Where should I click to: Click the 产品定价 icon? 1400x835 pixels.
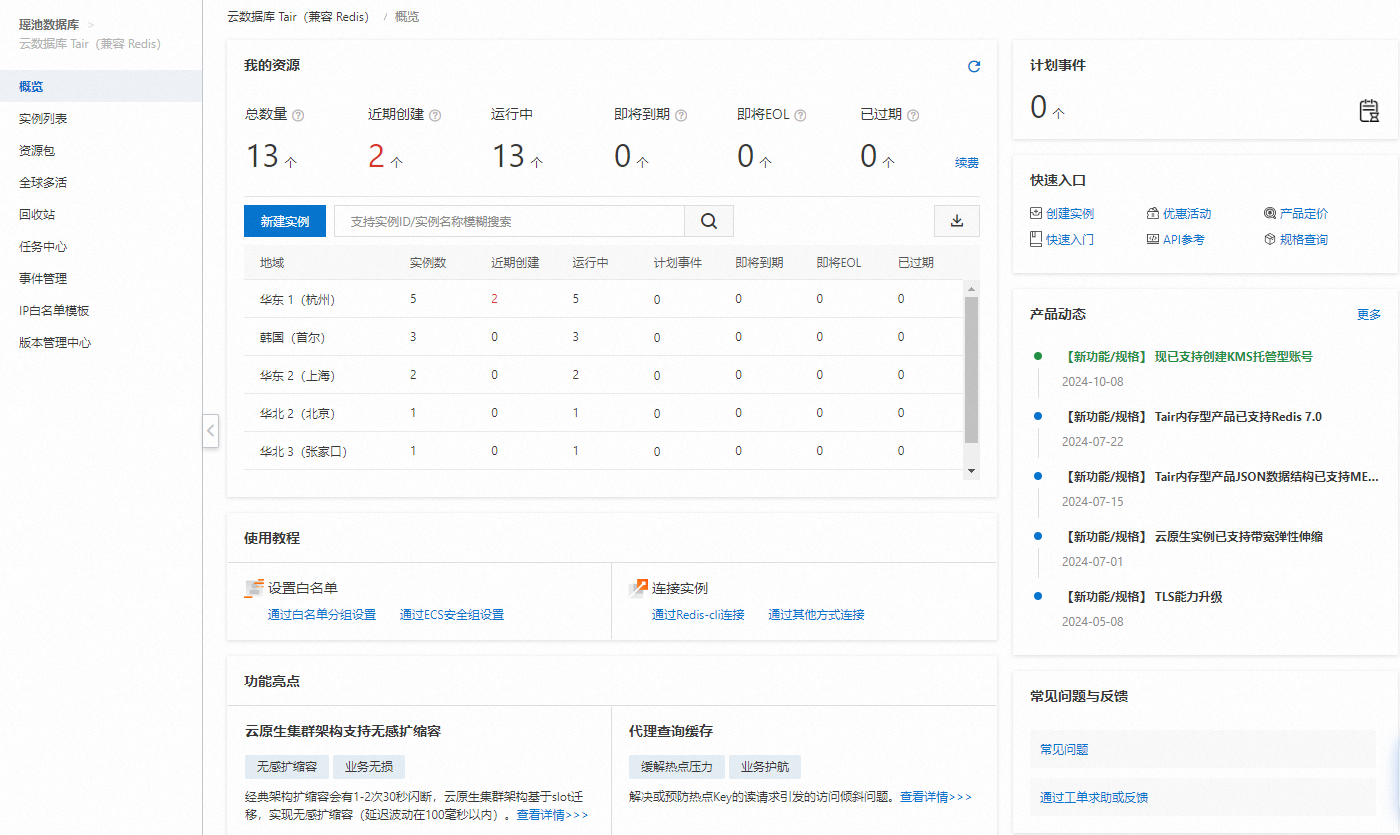tap(1270, 213)
